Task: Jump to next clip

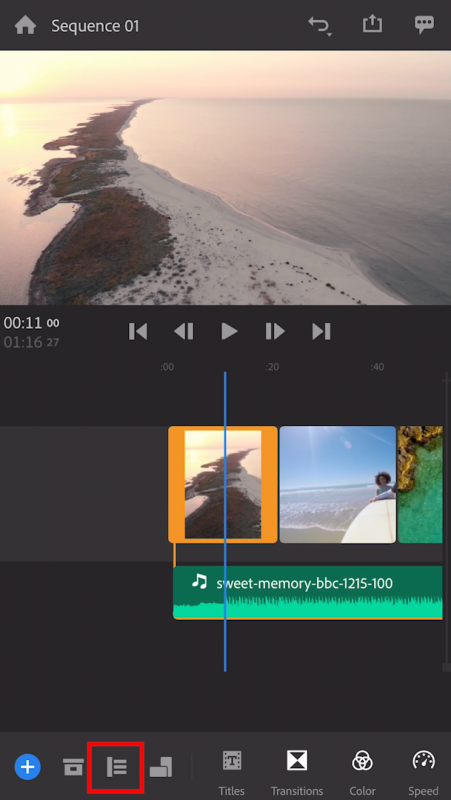Action: pos(321,332)
